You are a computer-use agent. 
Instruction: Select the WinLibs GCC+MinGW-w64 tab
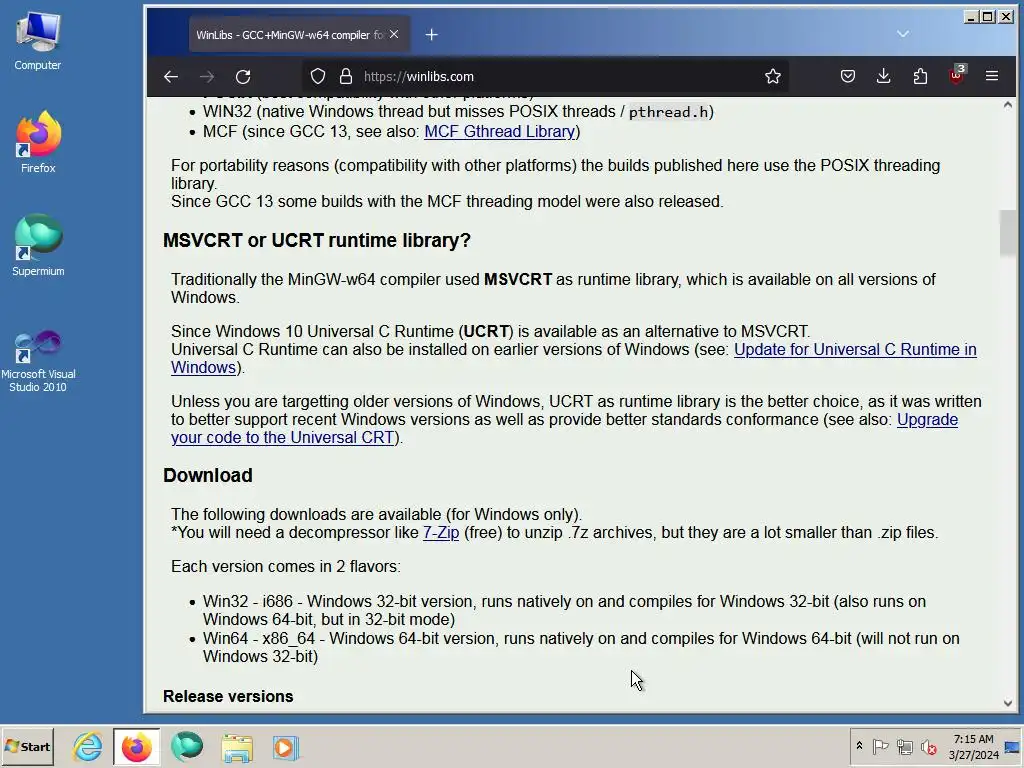coord(299,35)
